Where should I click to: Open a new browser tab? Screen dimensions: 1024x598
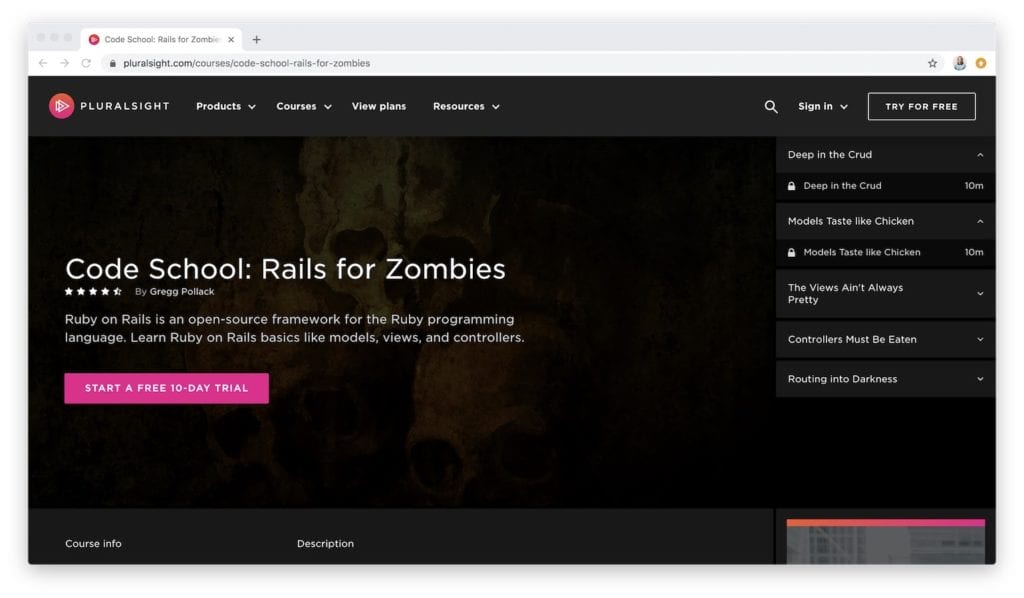(x=257, y=40)
